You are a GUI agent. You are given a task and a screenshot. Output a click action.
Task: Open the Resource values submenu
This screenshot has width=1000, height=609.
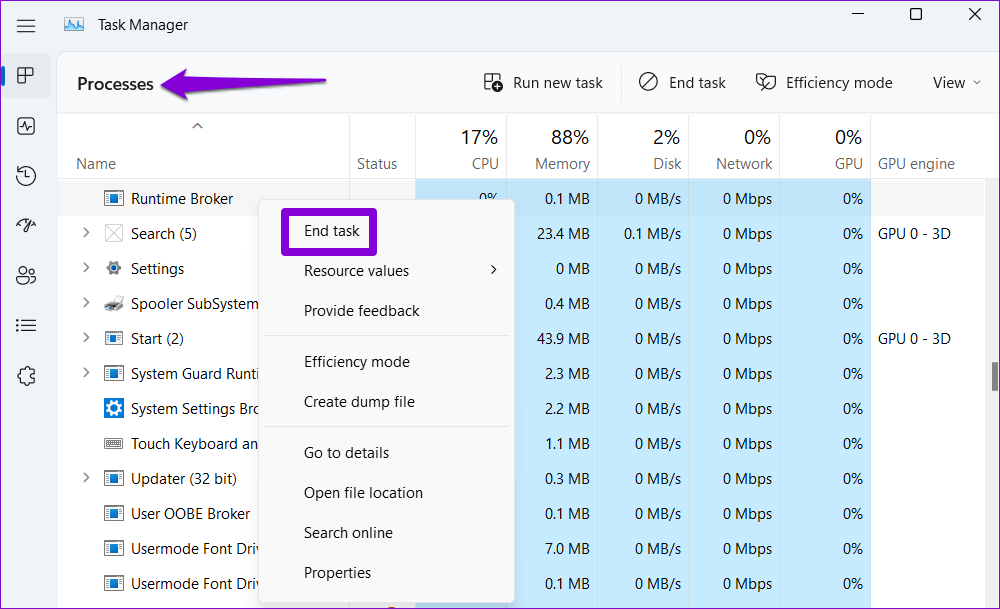pos(357,270)
